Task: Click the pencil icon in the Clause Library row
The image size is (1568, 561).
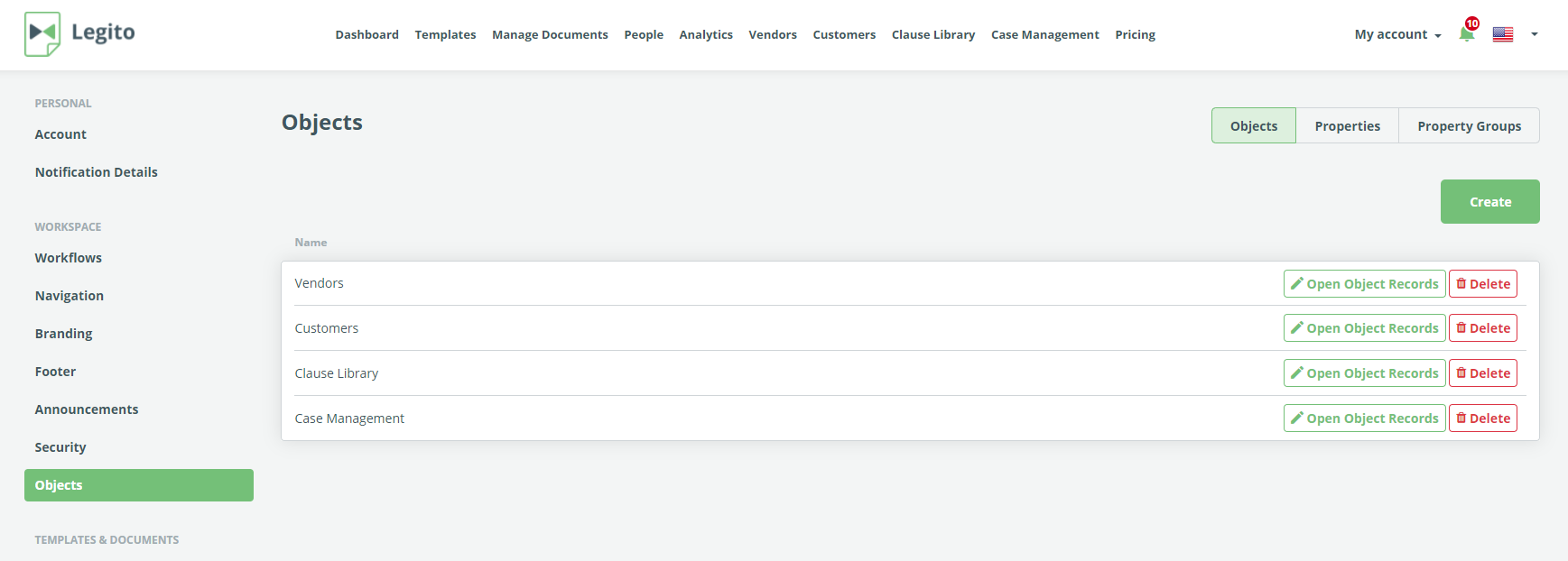Action: [1296, 373]
